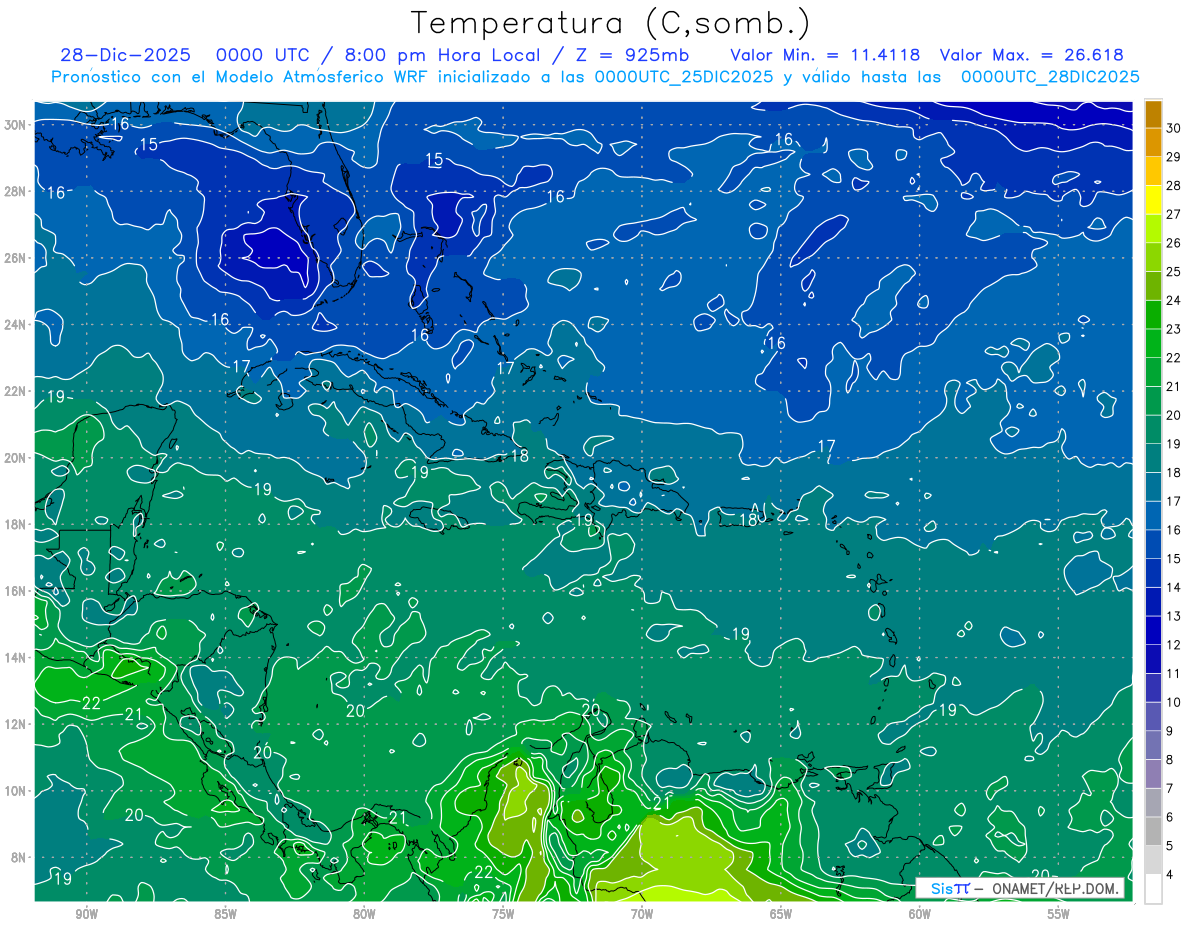The height and width of the screenshot is (927, 1200).
Task: Click the longitude axis label "75W"
Action: pos(503,915)
